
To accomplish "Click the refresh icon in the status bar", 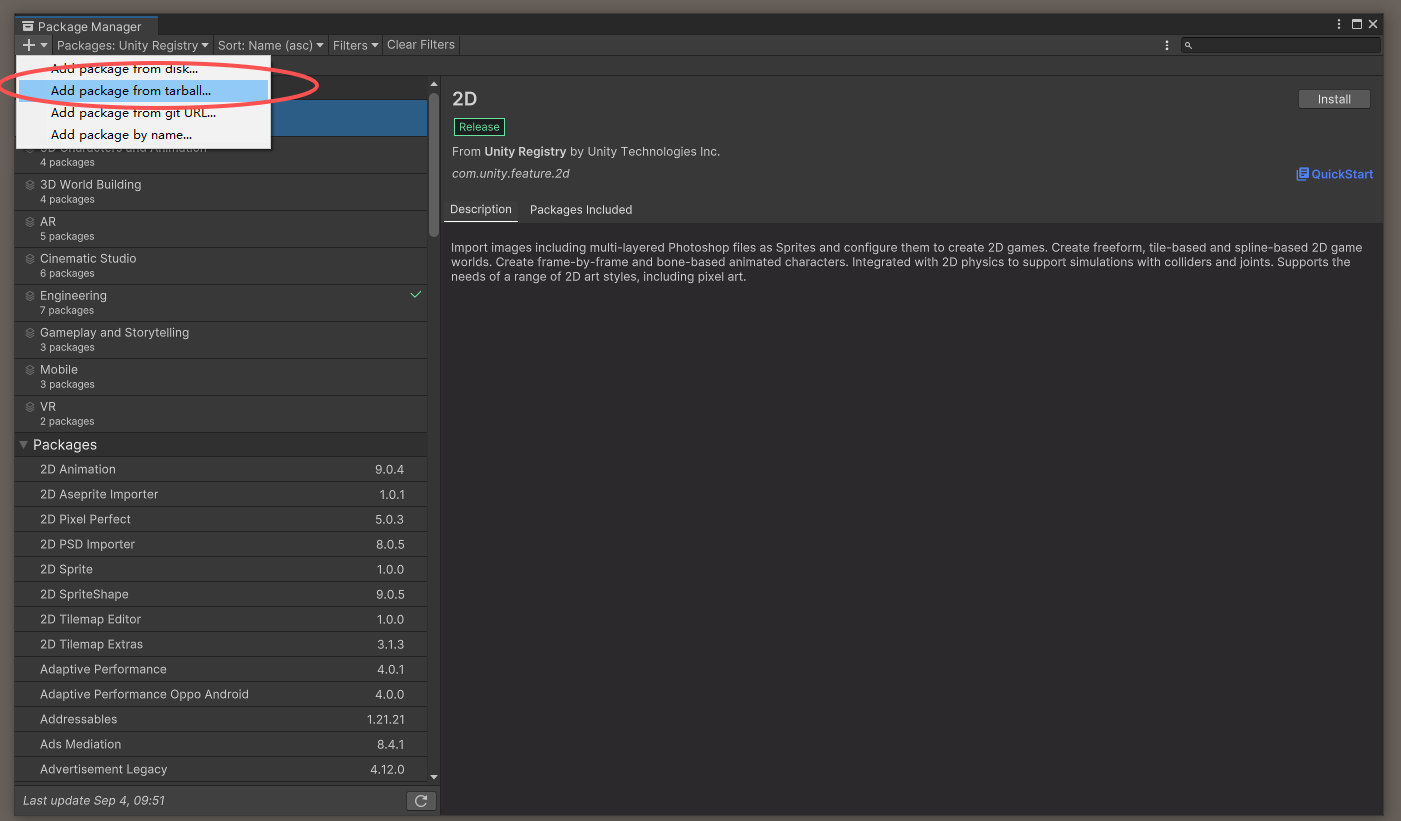I will coord(421,800).
